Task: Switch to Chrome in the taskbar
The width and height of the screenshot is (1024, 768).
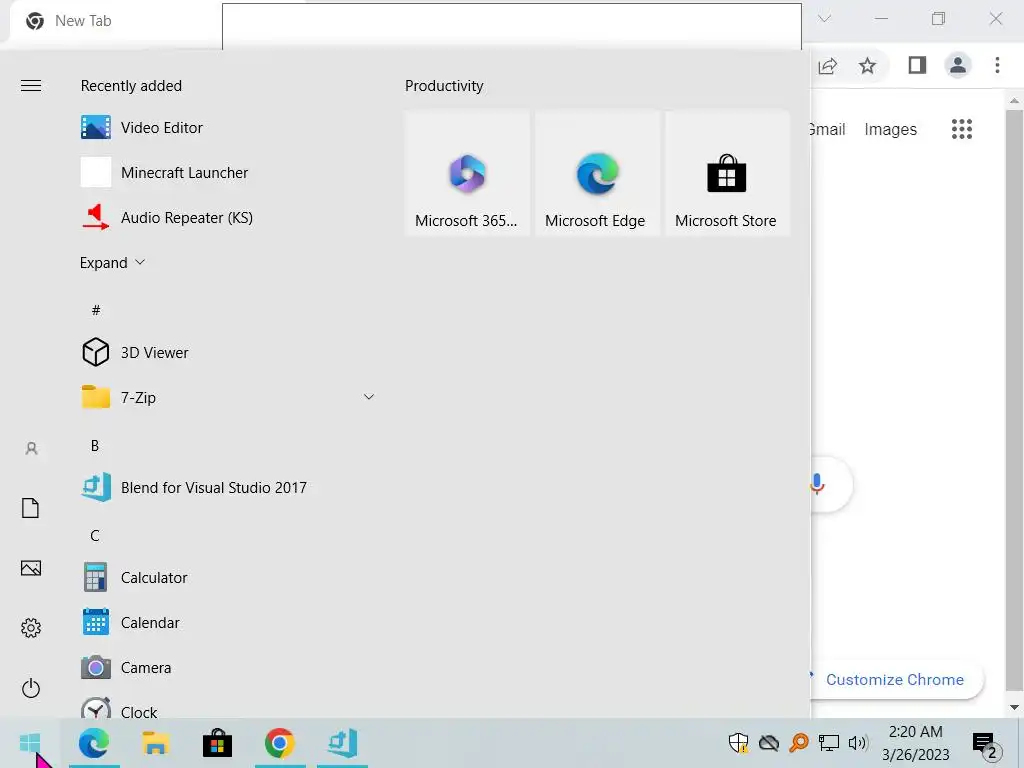Action: pyautogui.click(x=280, y=743)
